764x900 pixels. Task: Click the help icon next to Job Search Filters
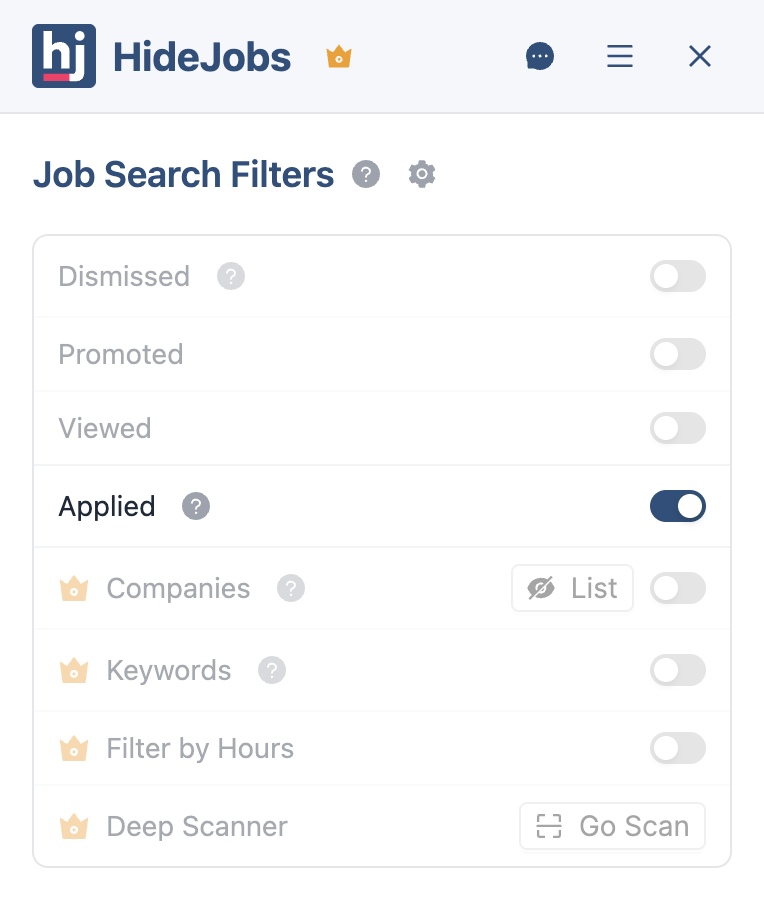[x=366, y=174]
